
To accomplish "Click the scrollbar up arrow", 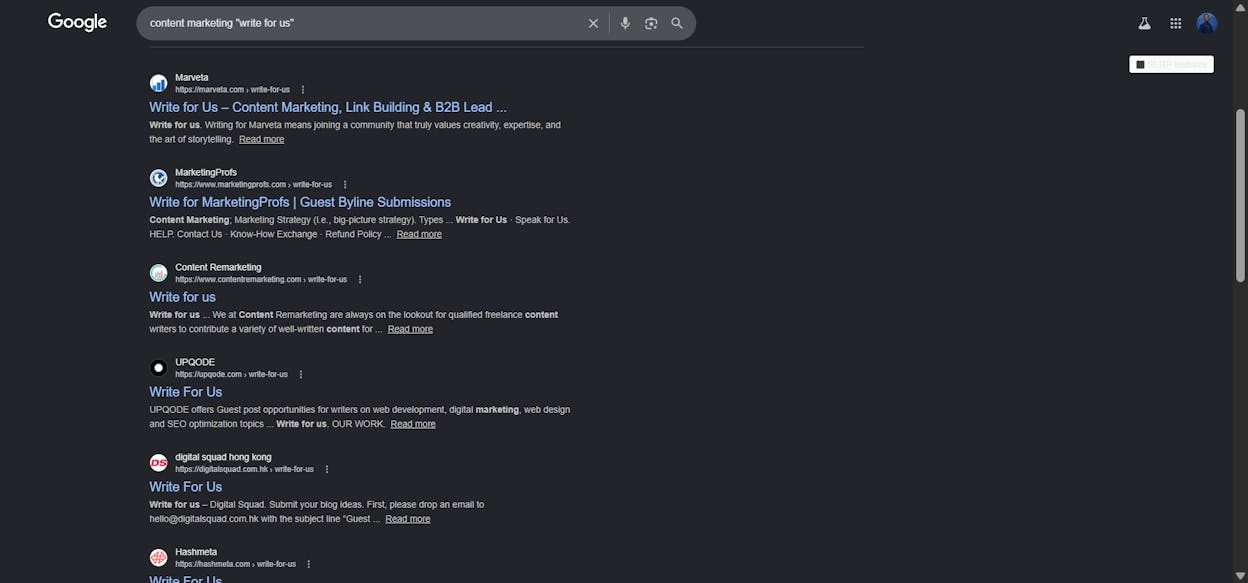I will click(1241, 6).
